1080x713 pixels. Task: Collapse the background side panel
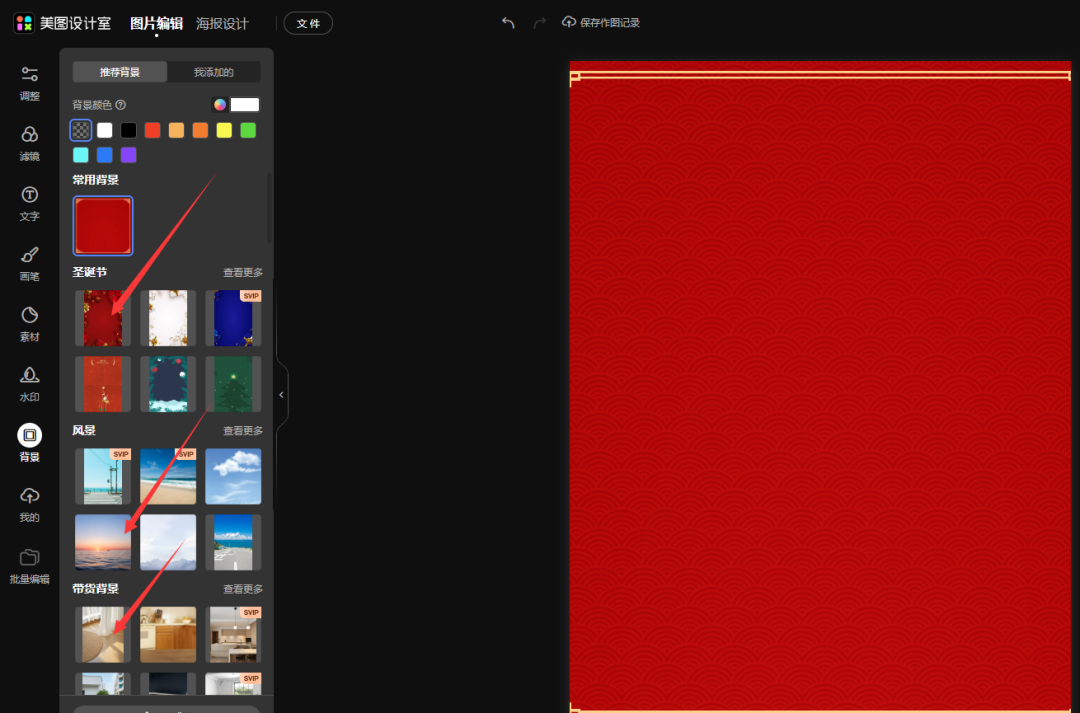pyautogui.click(x=281, y=395)
